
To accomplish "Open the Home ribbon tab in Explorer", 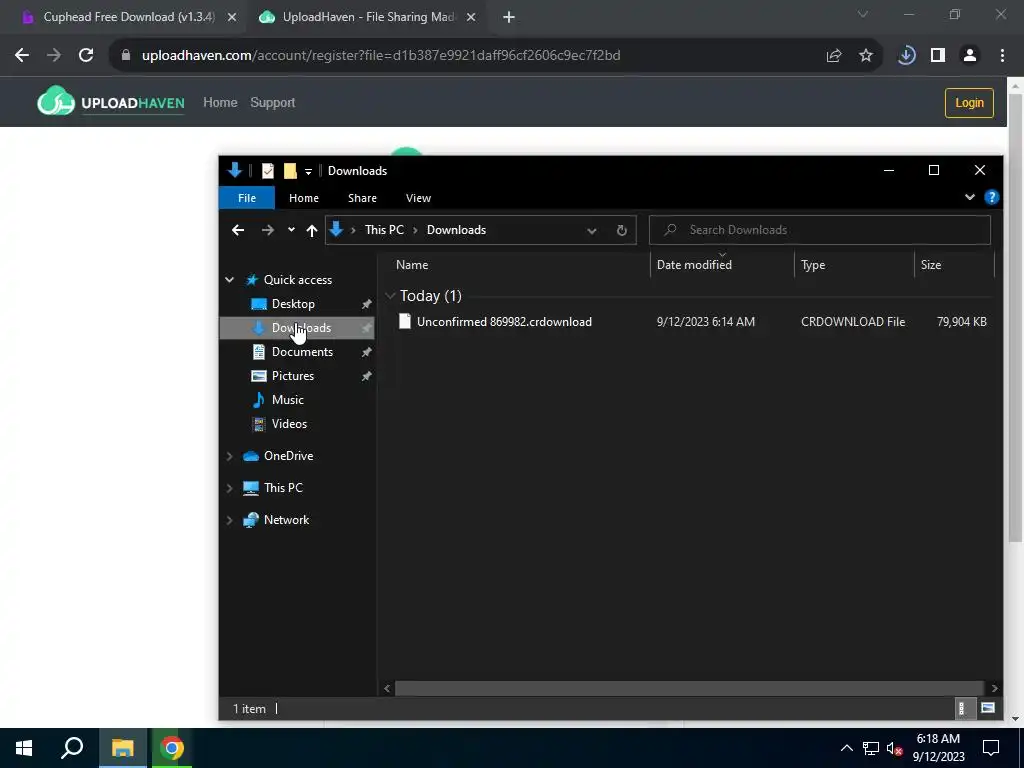I will point(304,198).
